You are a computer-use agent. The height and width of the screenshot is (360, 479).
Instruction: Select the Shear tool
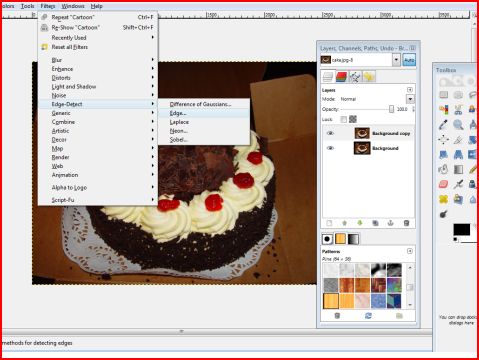click(443, 155)
